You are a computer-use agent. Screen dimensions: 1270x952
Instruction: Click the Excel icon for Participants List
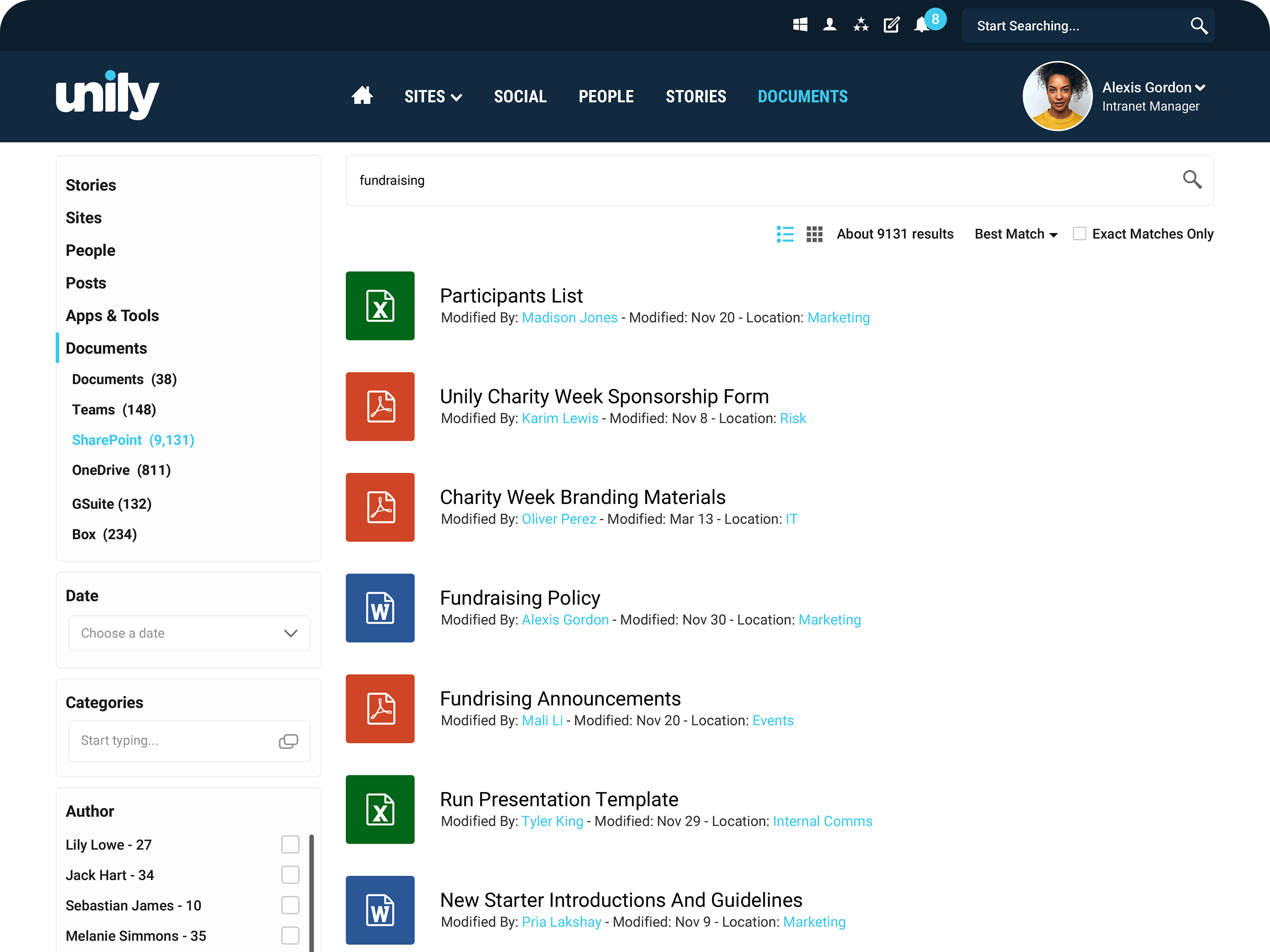click(379, 306)
